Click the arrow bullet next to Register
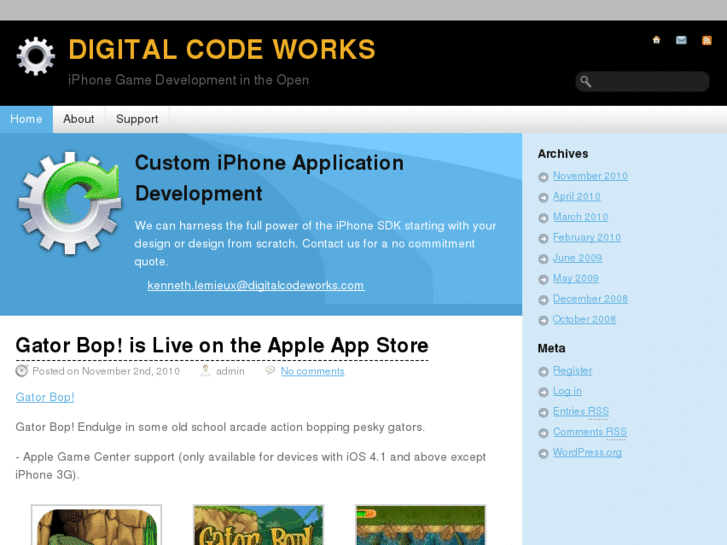The height and width of the screenshot is (545, 727). tap(543, 372)
